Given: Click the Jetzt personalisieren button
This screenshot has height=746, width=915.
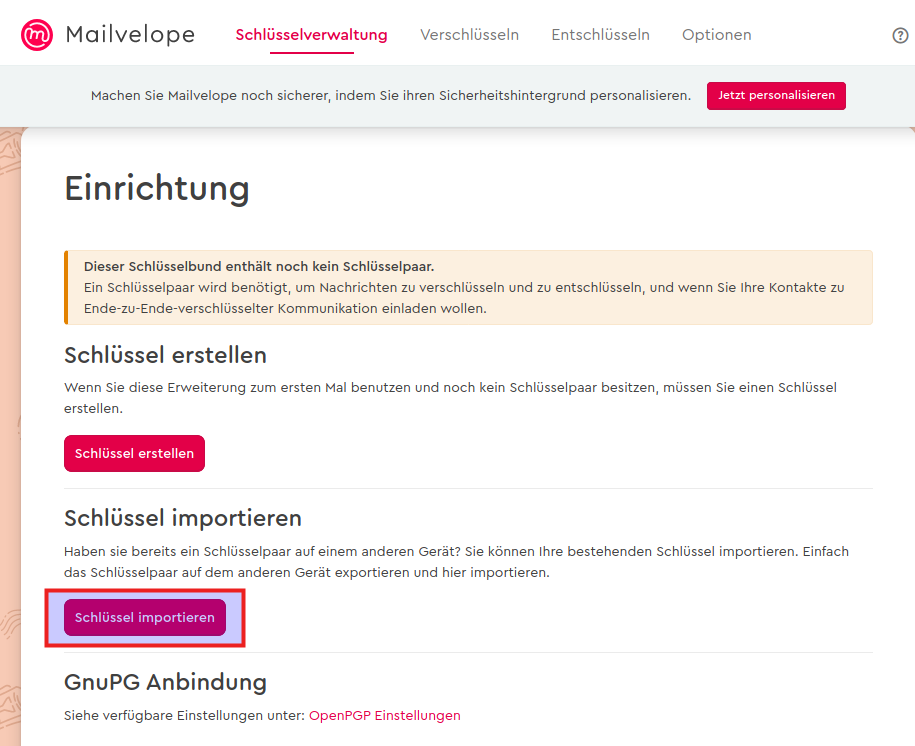Looking at the screenshot, I should (x=776, y=96).
